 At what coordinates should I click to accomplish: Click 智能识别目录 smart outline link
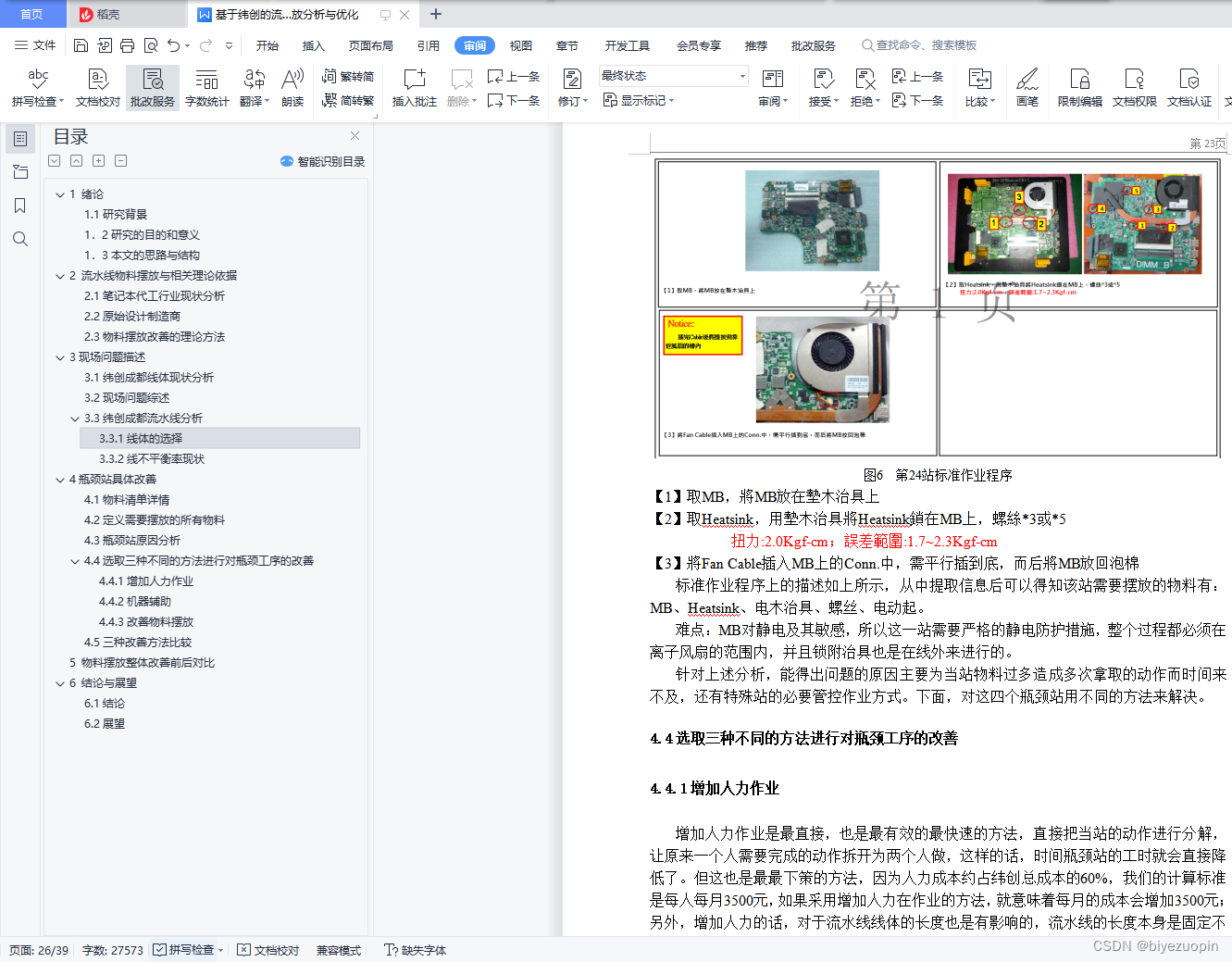point(322,161)
